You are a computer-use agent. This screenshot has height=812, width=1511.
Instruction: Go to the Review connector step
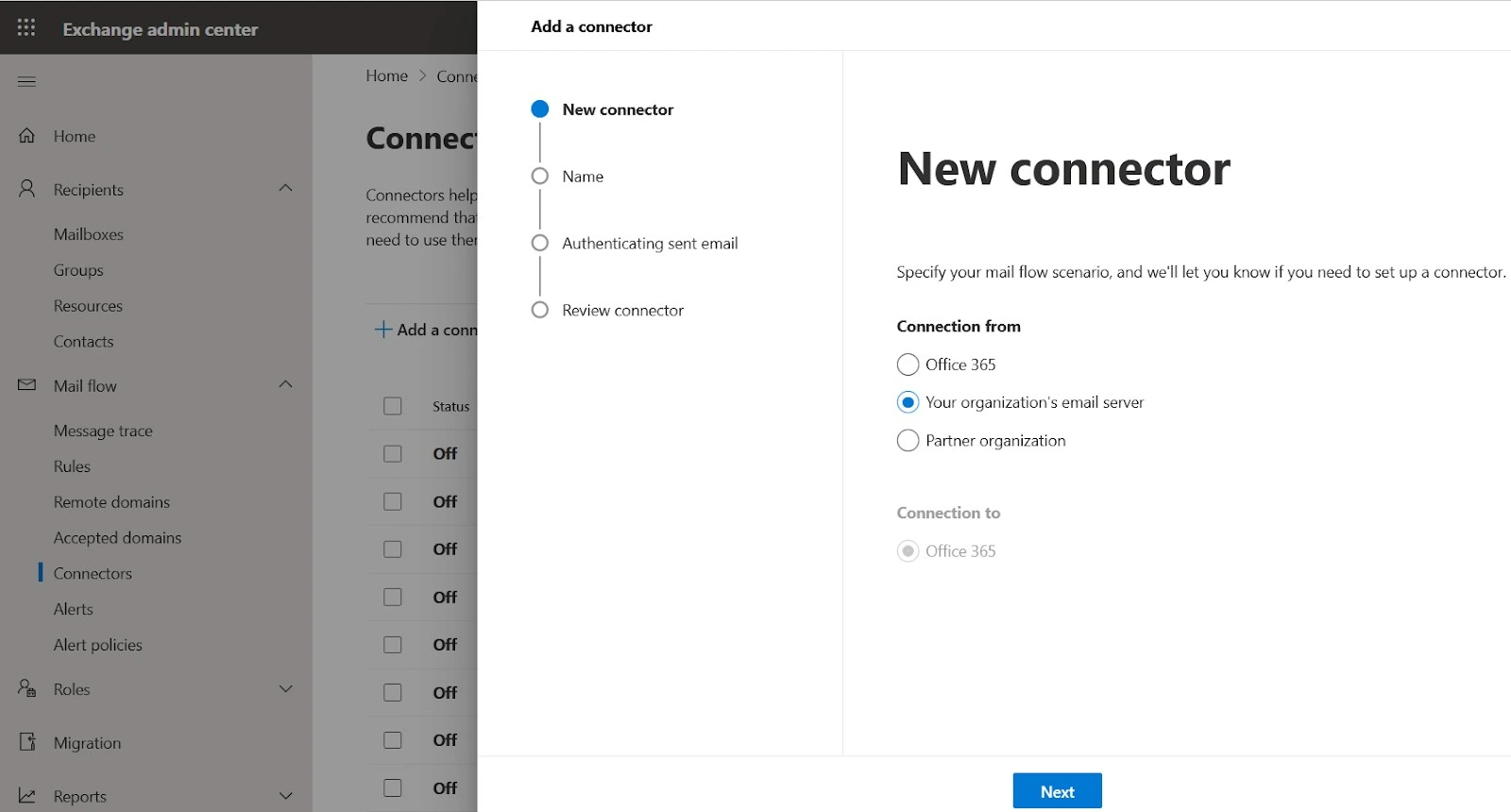click(622, 311)
